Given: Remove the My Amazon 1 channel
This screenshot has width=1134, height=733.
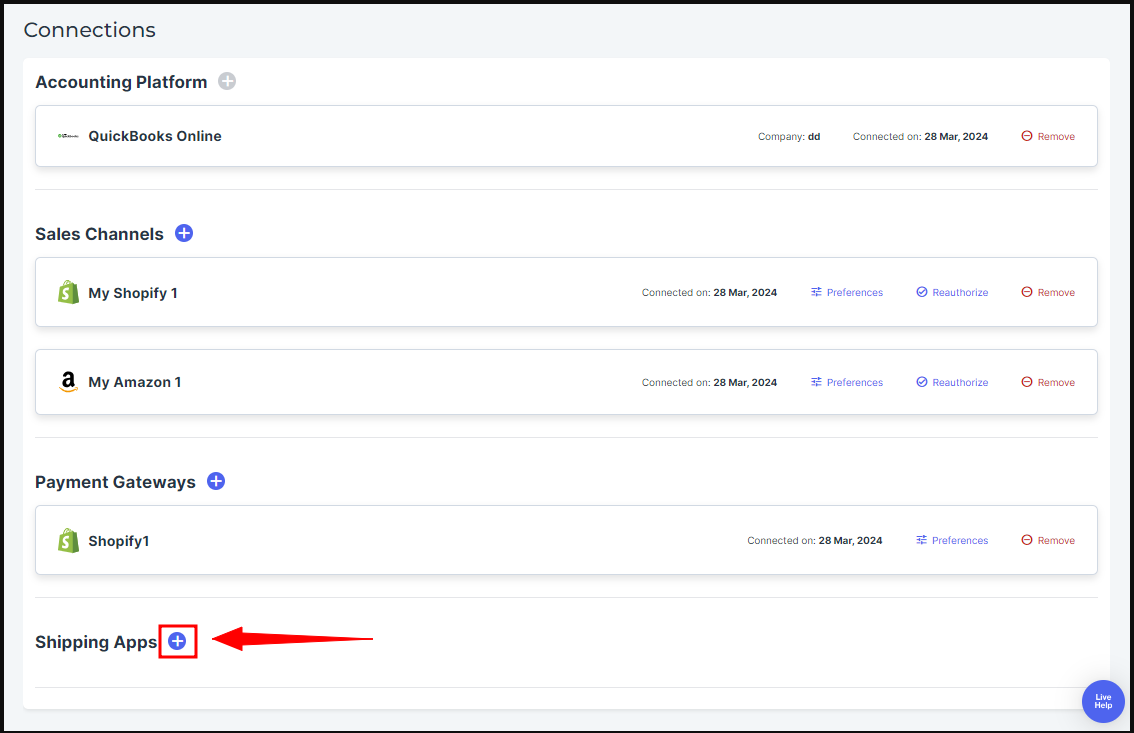Looking at the screenshot, I should (x=1048, y=382).
